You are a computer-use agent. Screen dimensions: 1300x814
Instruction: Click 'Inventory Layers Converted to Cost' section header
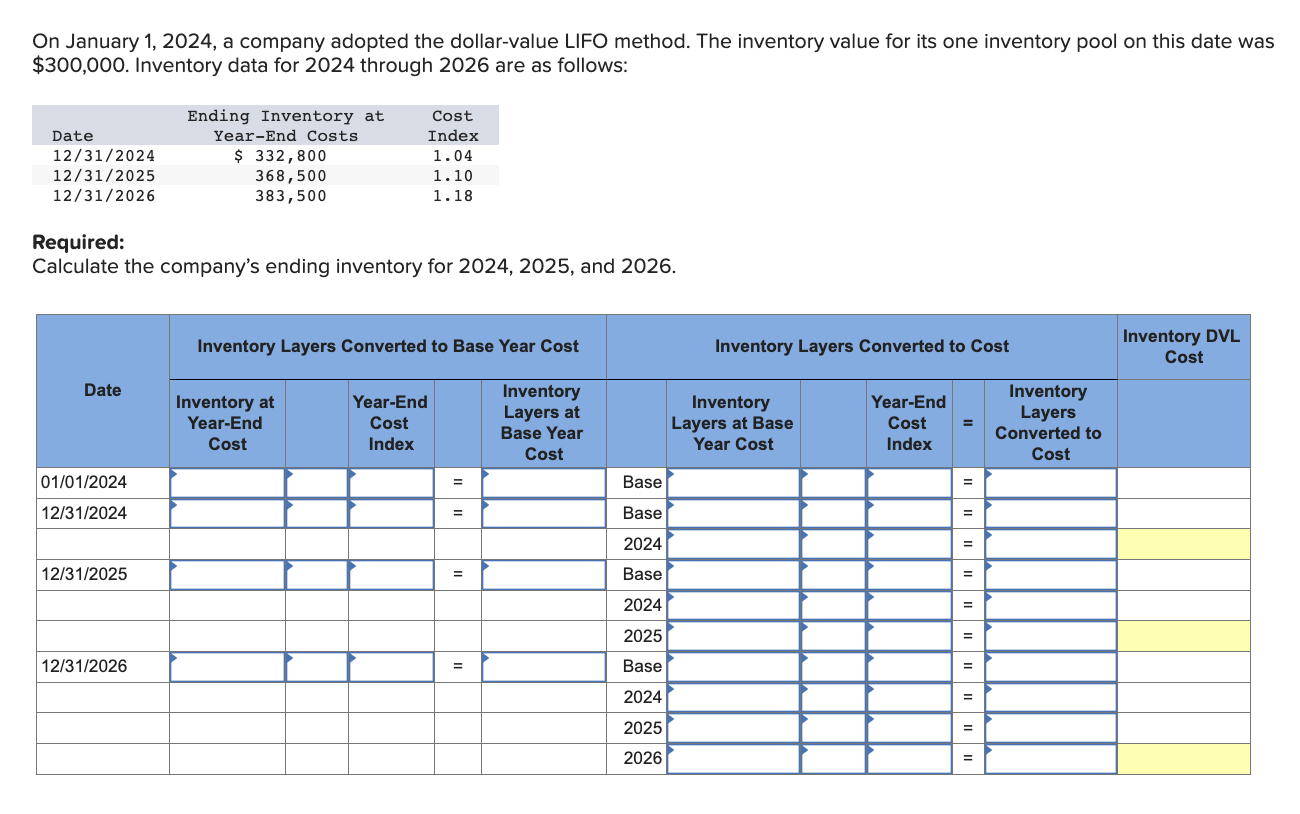pos(862,346)
